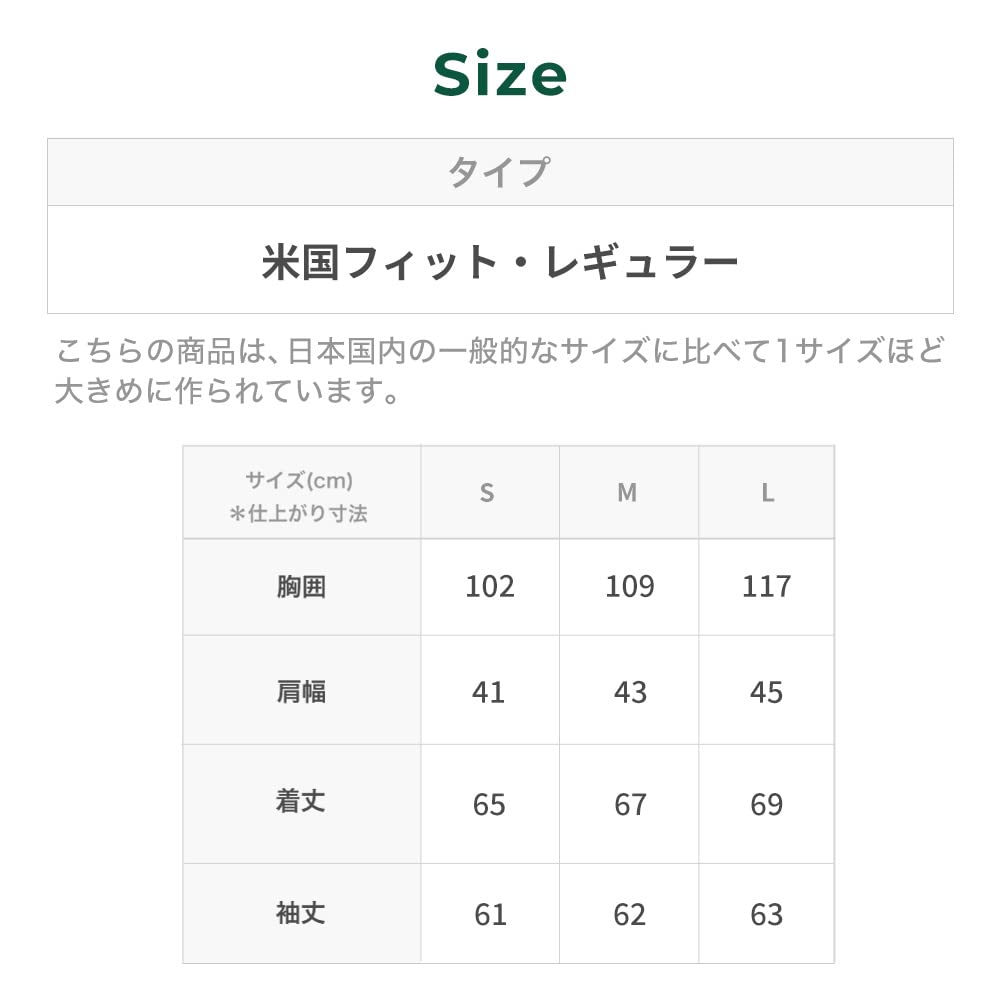The image size is (1000, 1000).
Task: Click the サイズ(cm) header cell
Action: coord(301,496)
